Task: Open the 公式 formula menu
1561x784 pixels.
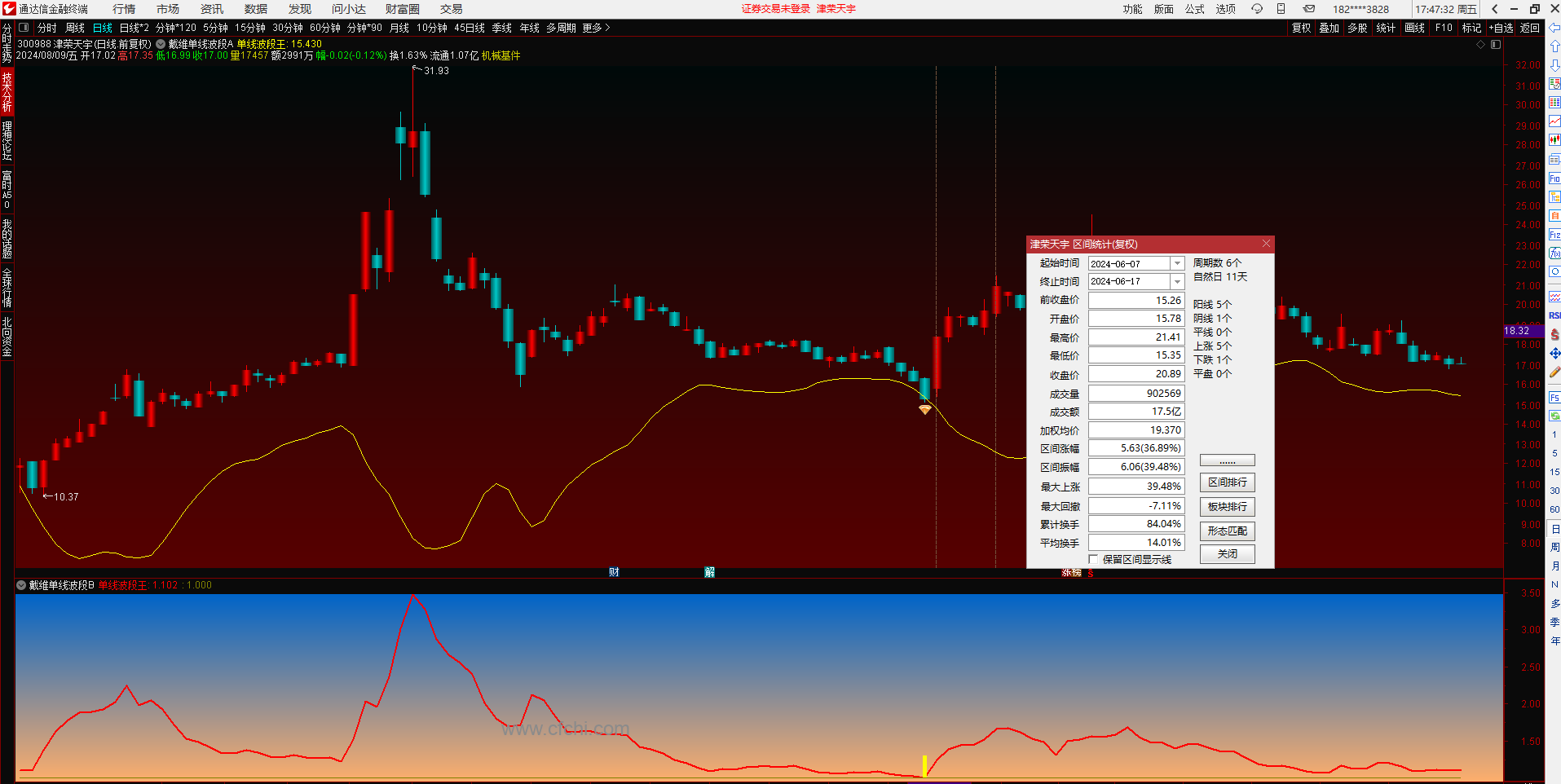Action: (x=1195, y=9)
